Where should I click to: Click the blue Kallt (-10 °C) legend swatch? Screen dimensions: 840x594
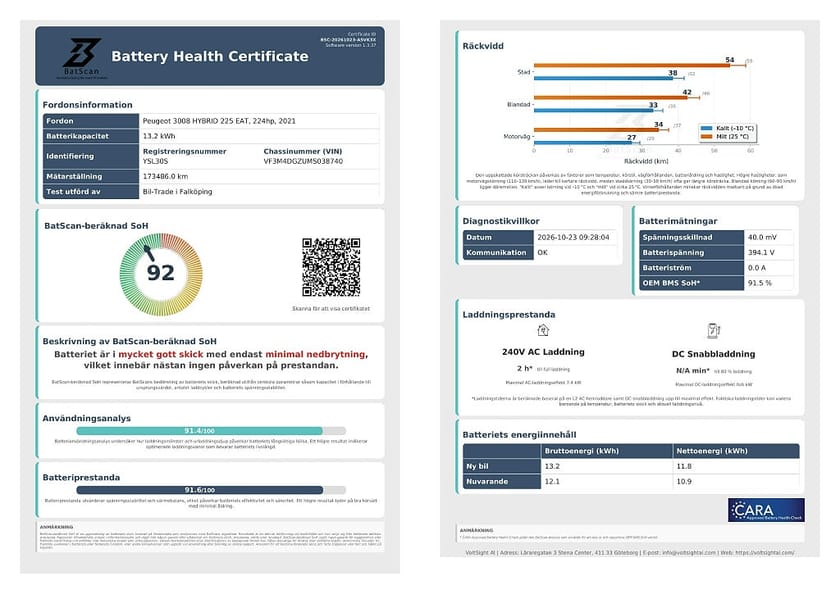pos(707,129)
